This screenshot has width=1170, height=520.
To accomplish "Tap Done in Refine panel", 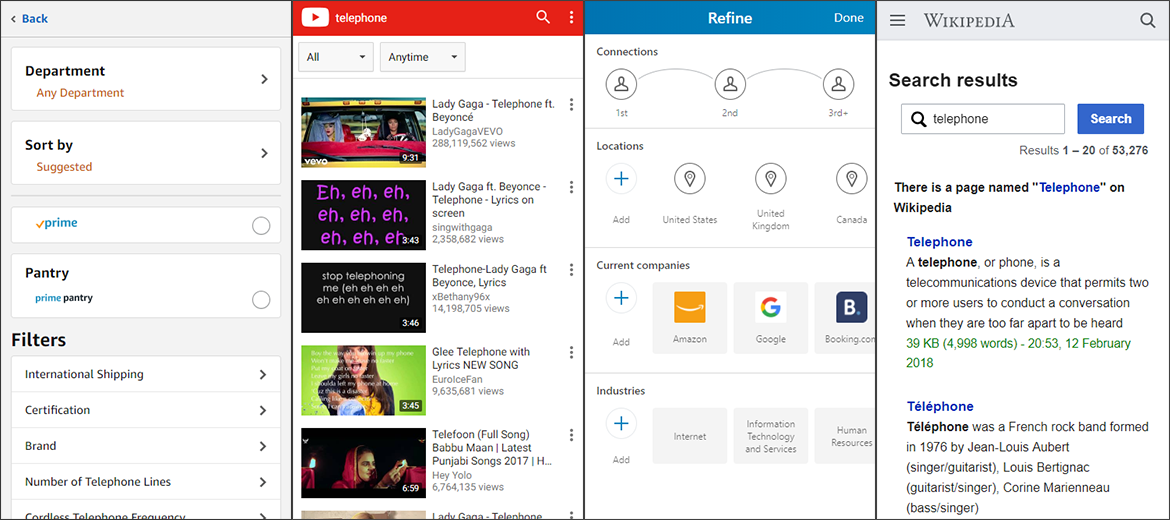I will point(848,18).
